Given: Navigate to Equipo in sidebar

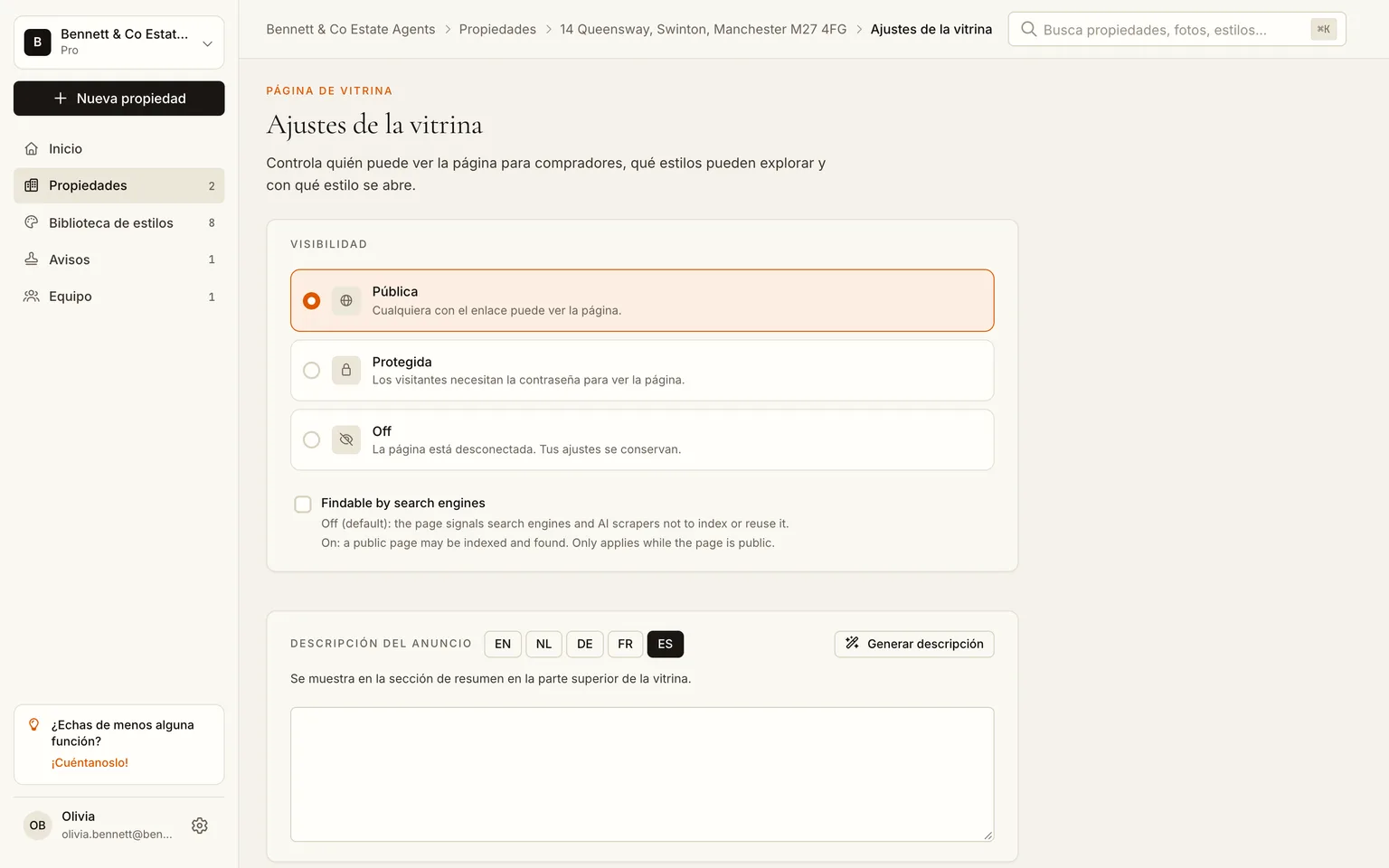Looking at the screenshot, I should tap(119, 297).
